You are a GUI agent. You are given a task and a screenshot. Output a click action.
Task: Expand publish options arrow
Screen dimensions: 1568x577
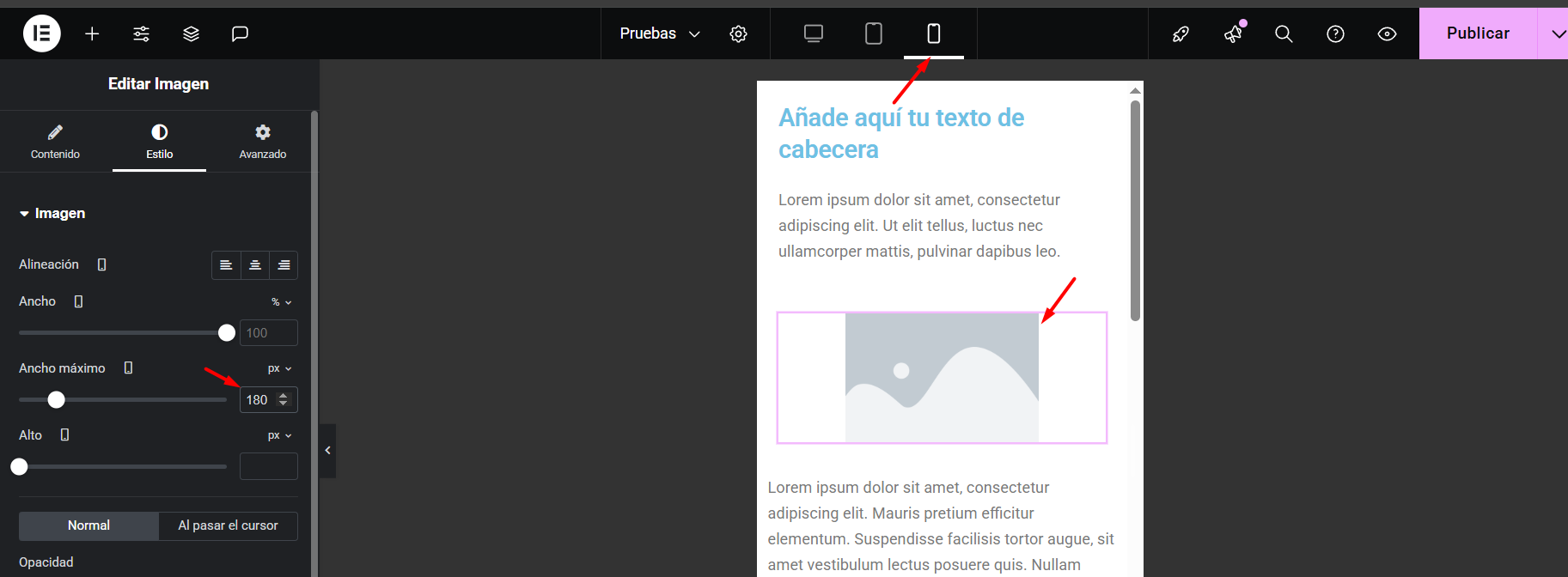point(1557,33)
